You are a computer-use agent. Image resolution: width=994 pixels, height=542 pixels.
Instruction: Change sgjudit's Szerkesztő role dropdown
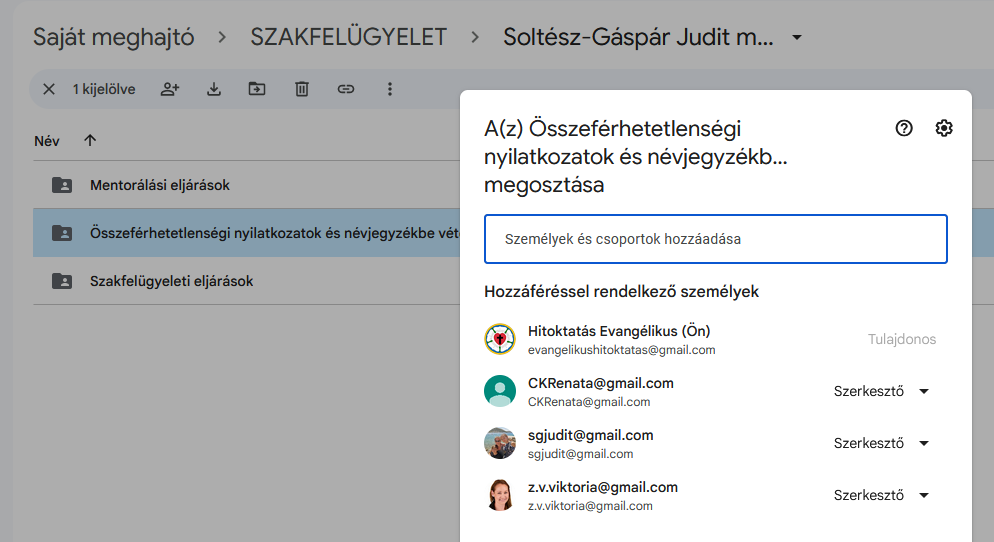tap(881, 443)
